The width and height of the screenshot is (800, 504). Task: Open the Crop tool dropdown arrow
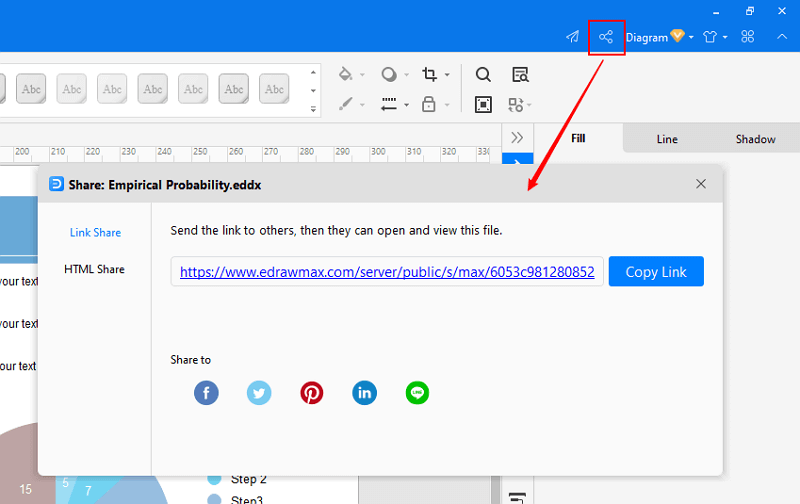point(447,75)
